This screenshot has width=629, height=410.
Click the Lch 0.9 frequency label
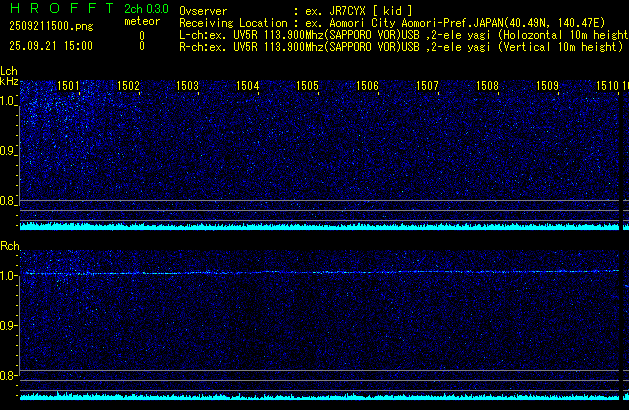[x=8, y=151]
